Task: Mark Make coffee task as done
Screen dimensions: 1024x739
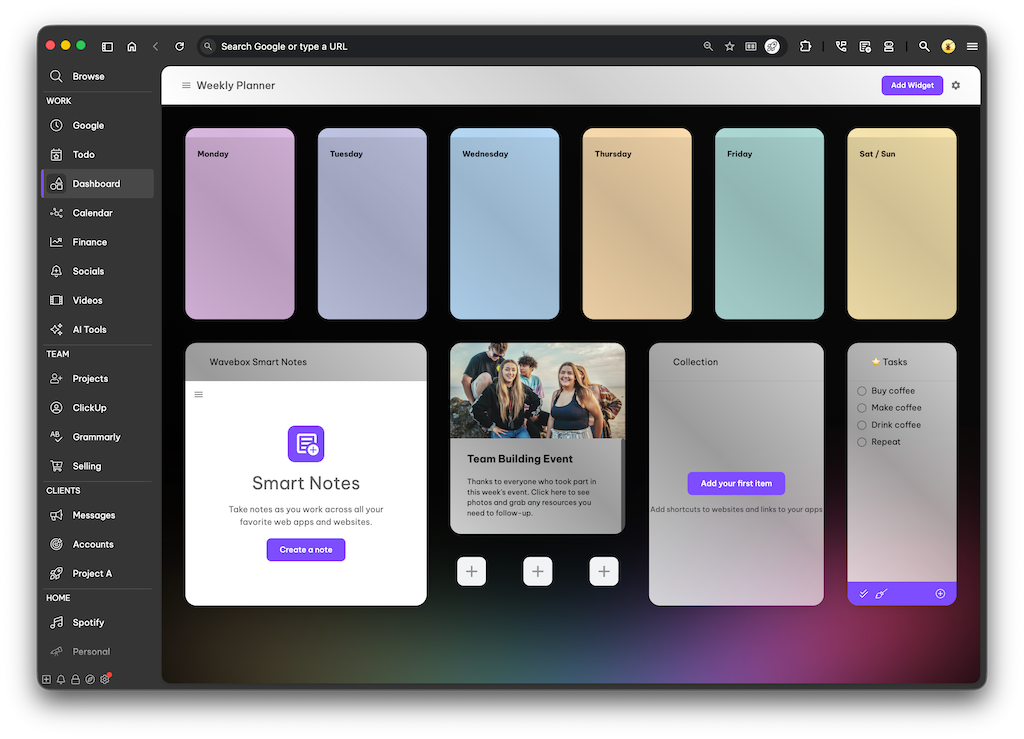Action: (x=862, y=408)
